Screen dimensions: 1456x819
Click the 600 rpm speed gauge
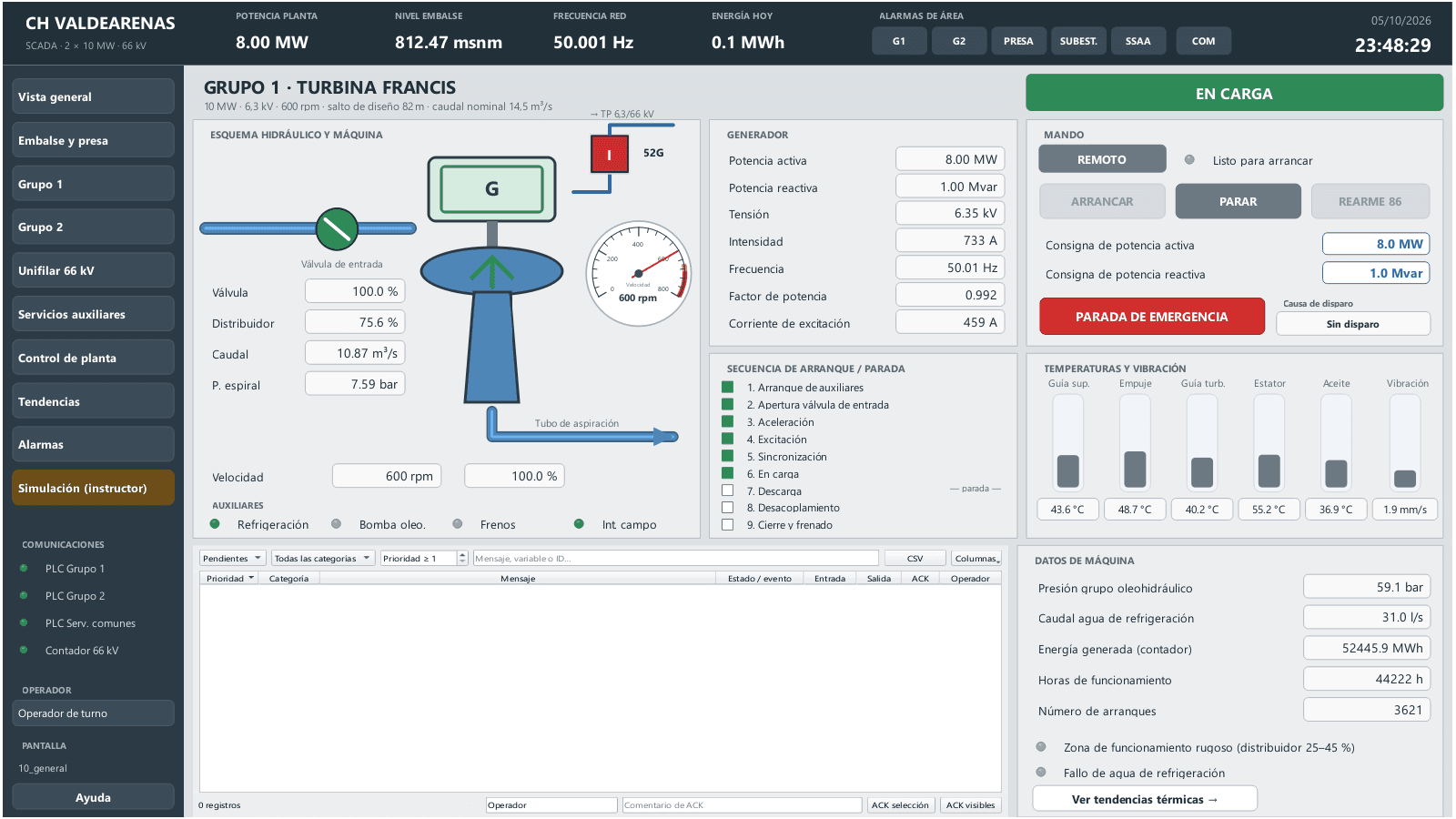click(638, 274)
